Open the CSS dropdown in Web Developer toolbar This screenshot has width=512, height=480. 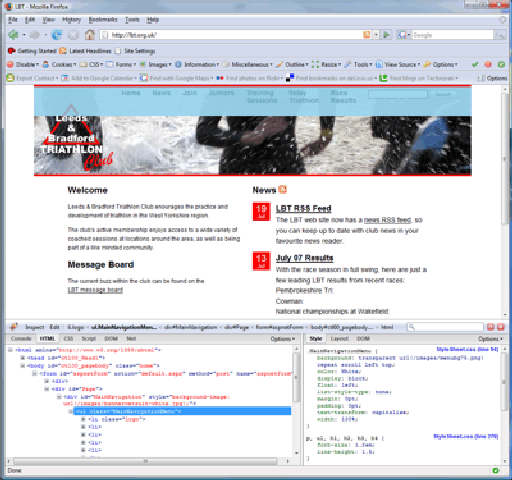(x=91, y=64)
